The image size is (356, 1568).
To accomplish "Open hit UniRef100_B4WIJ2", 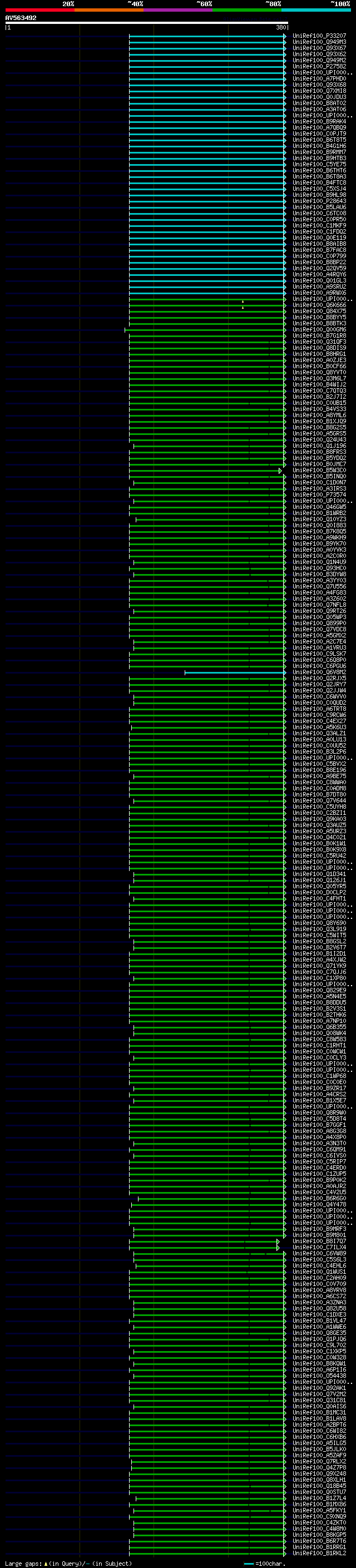I will click(319, 385).
